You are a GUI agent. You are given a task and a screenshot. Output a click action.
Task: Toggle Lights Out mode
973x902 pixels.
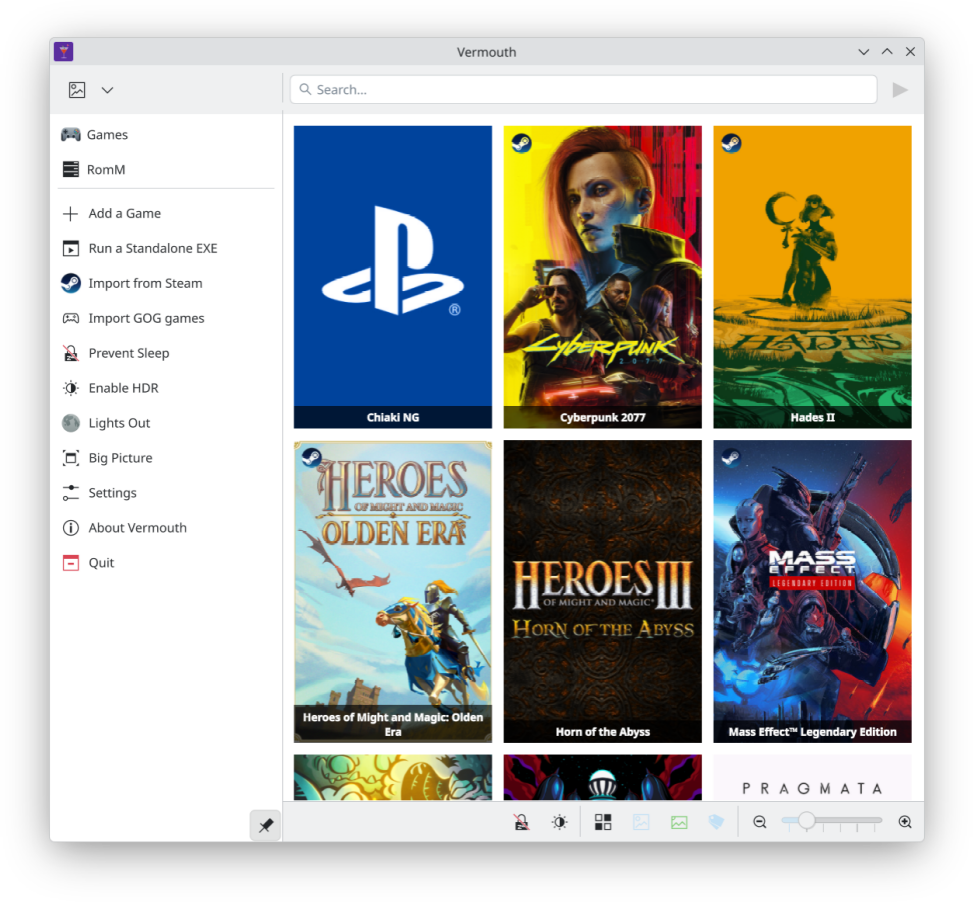coord(166,423)
